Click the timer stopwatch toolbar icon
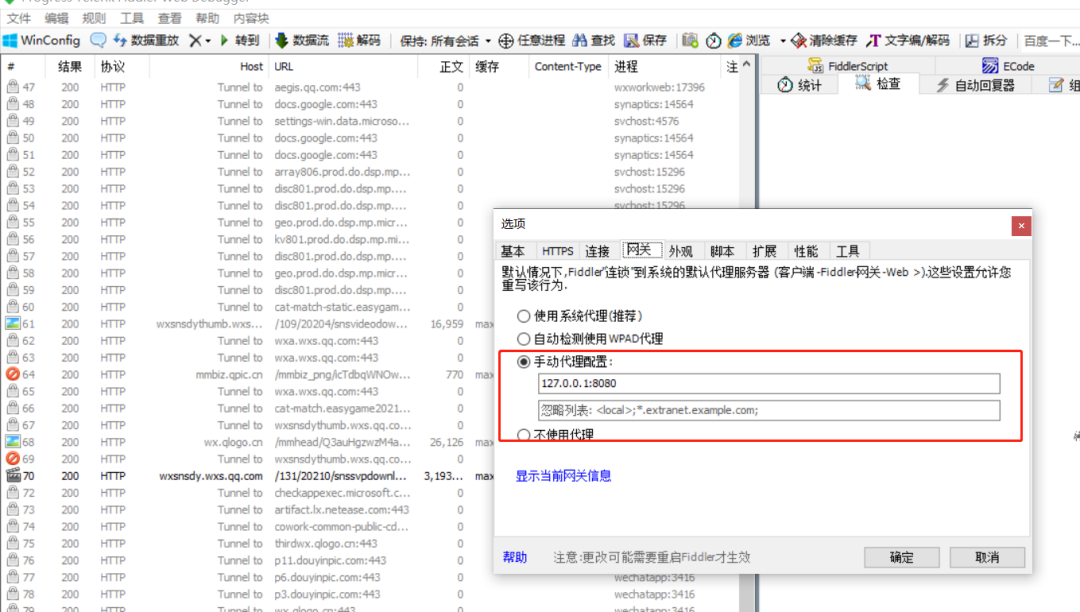 [713, 41]
